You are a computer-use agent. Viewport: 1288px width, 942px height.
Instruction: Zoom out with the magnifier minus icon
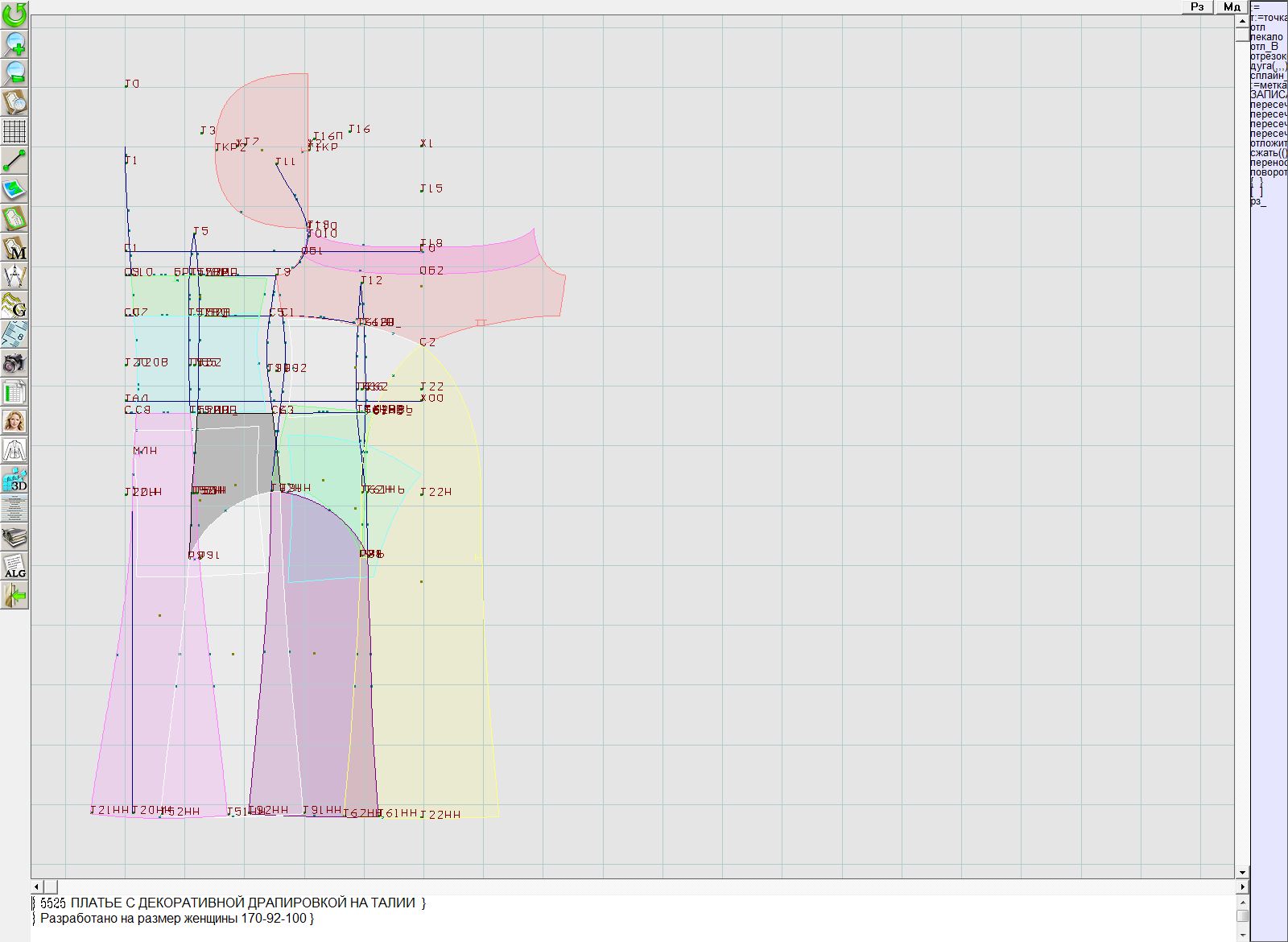pyautogui.click(x=14, y=72)
